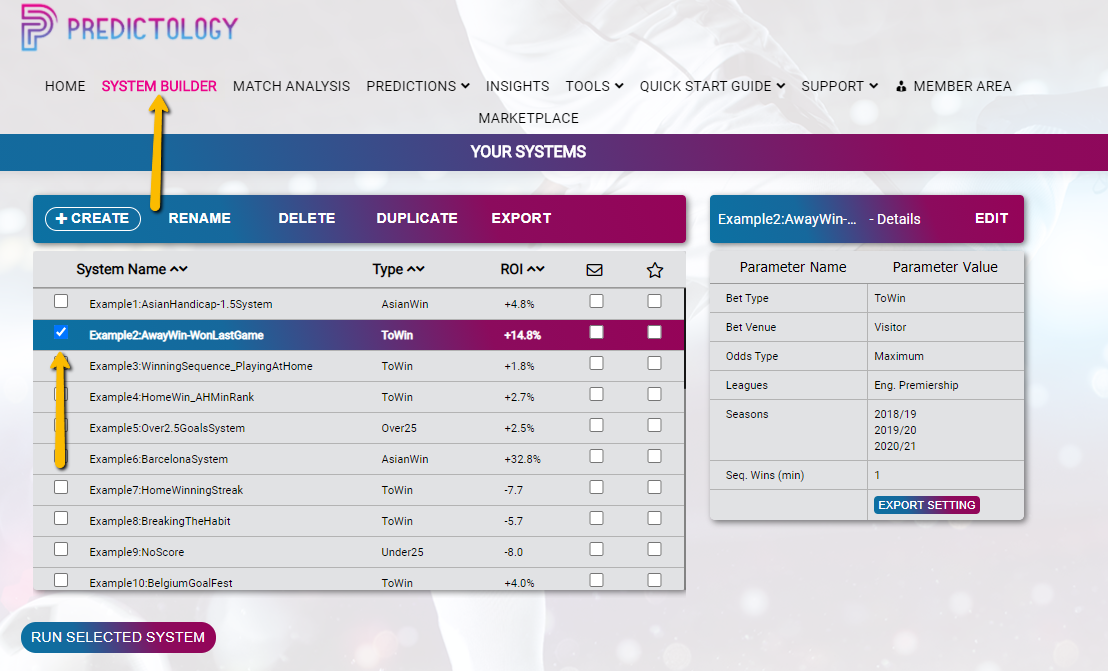Expand the Support menu
The width and height of the screenshot is (1108, 671).
click(839, 86)
